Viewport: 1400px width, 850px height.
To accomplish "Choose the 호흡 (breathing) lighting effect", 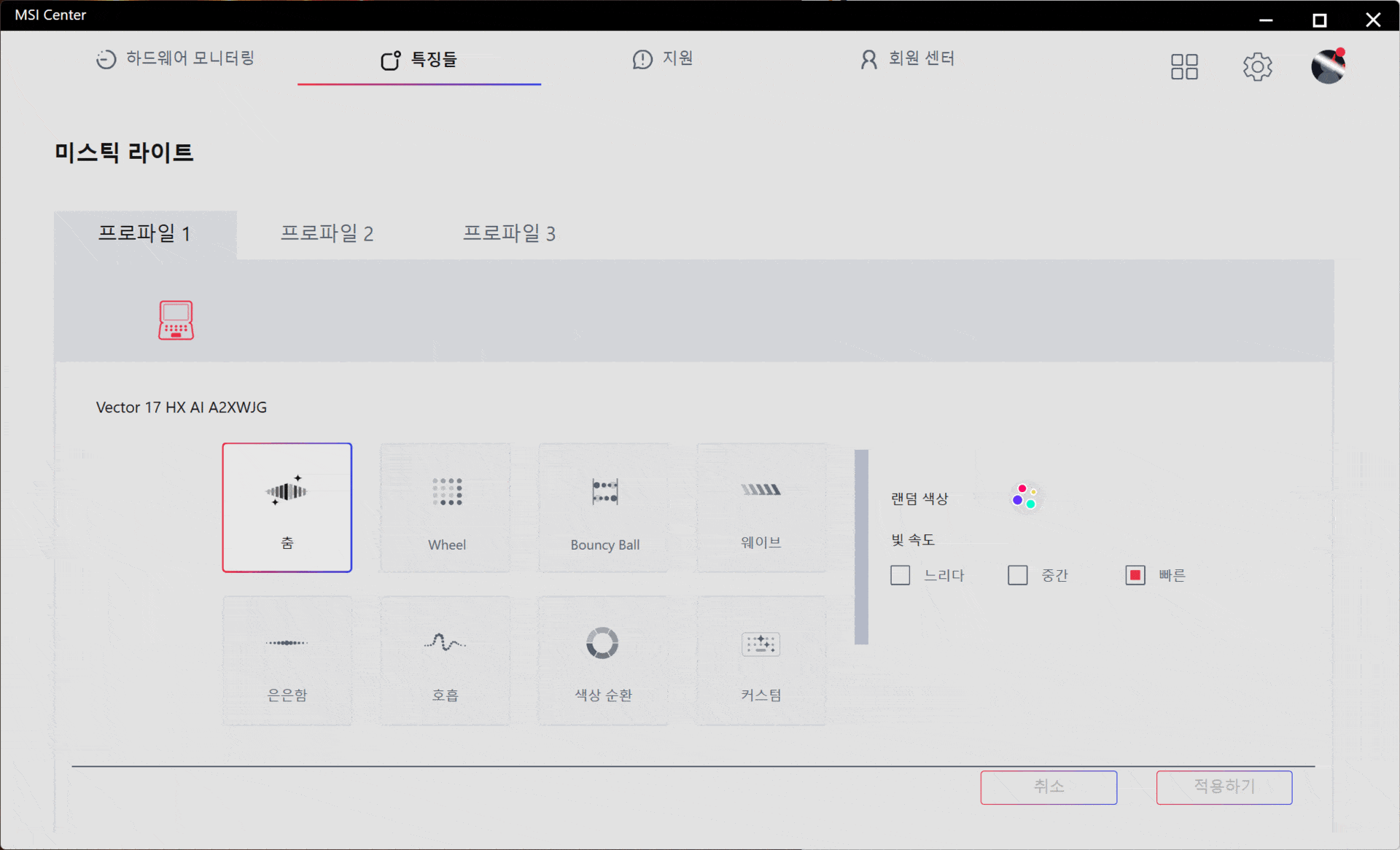I will pyautogui.click(x=446, y=660).
